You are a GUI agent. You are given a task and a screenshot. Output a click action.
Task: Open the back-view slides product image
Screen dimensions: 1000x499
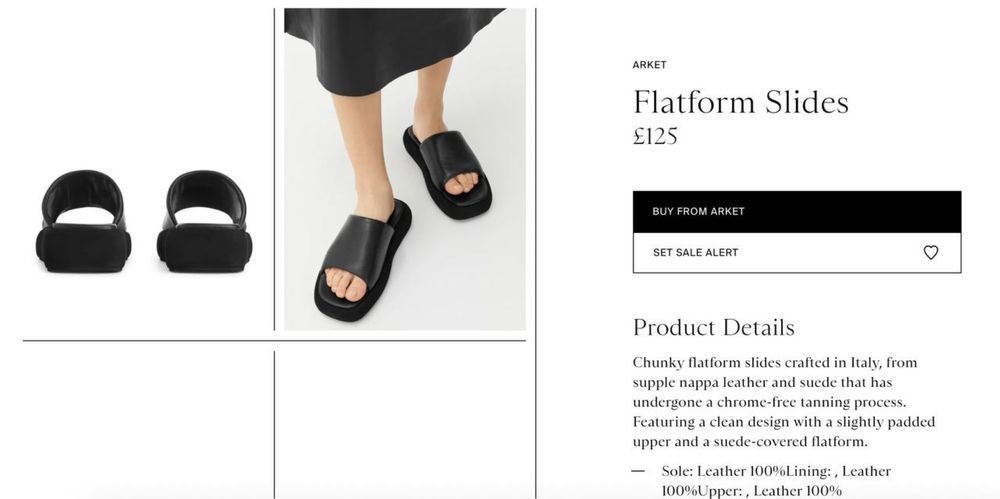point(146,222)
